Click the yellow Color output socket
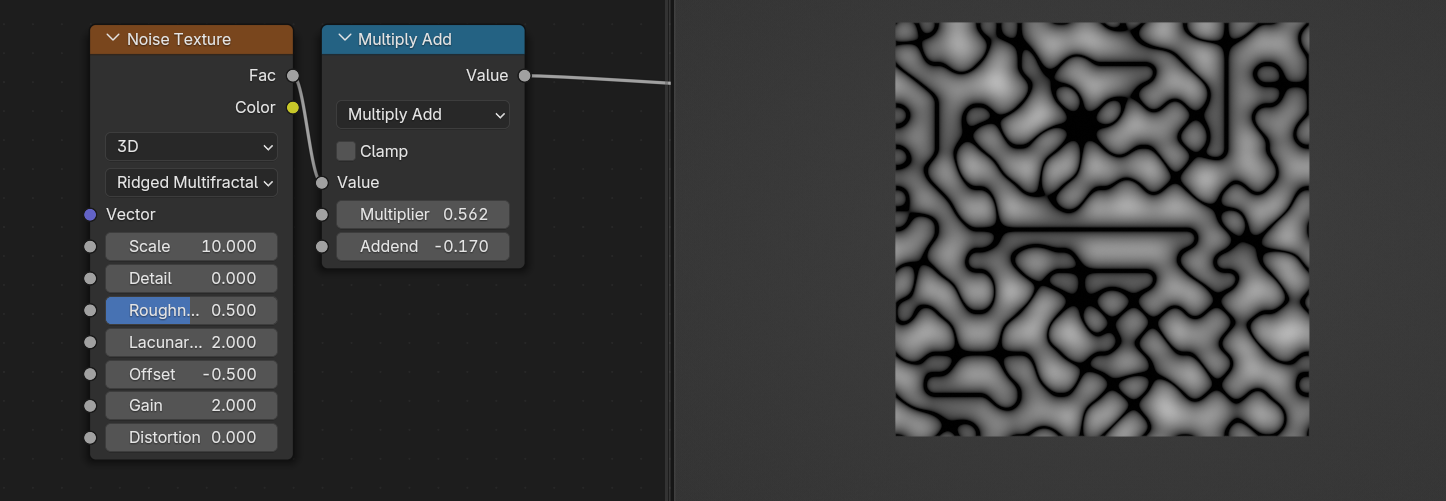Screen dimensions: 1446x501 (293, 107)
